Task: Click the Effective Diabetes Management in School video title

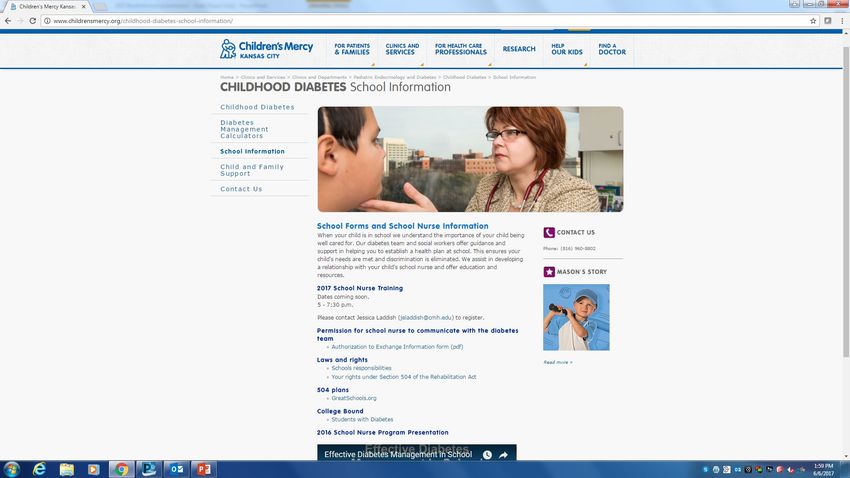Action: point(398,454)
